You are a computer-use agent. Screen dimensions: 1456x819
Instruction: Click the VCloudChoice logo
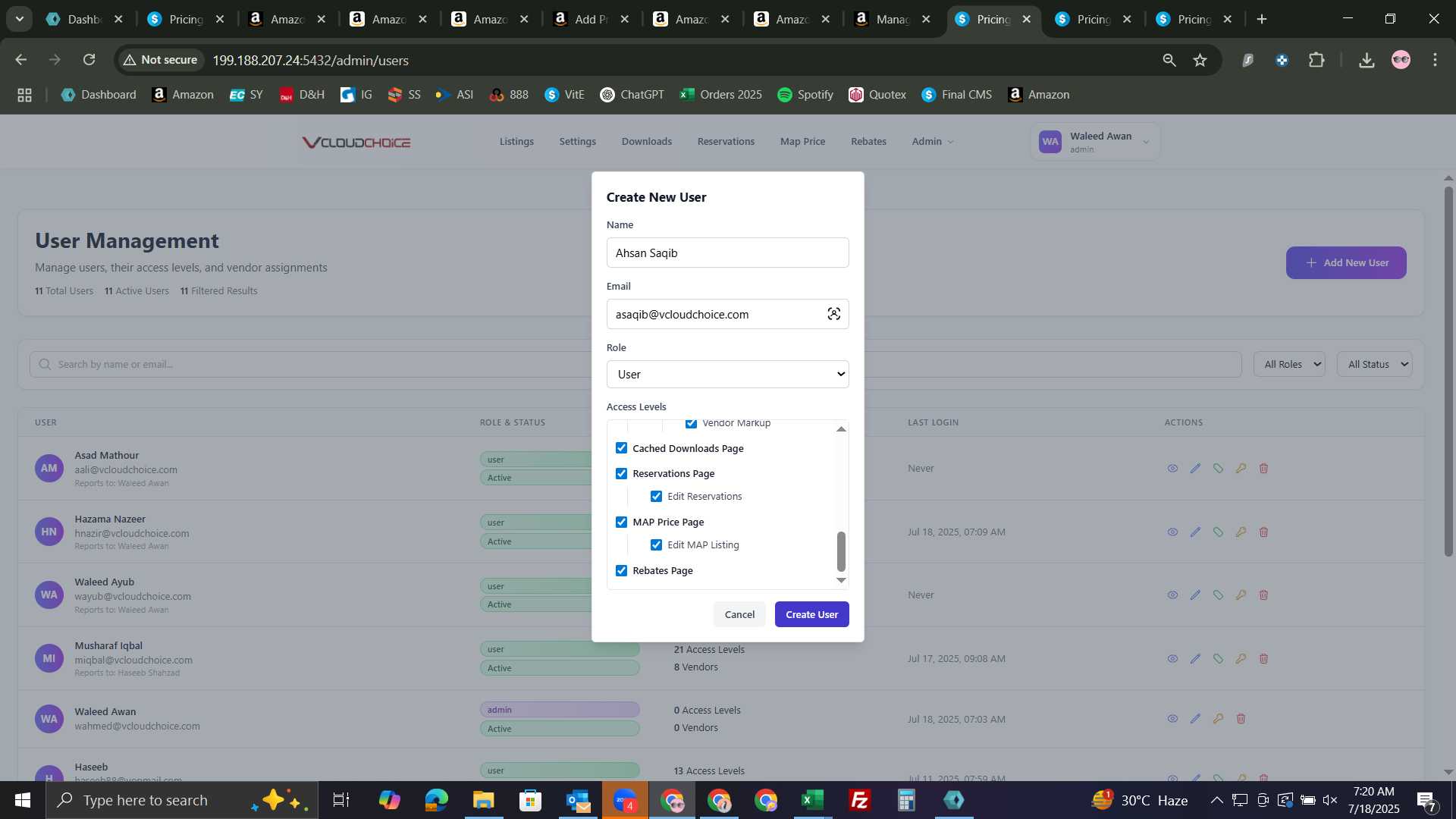click(356, 143)
